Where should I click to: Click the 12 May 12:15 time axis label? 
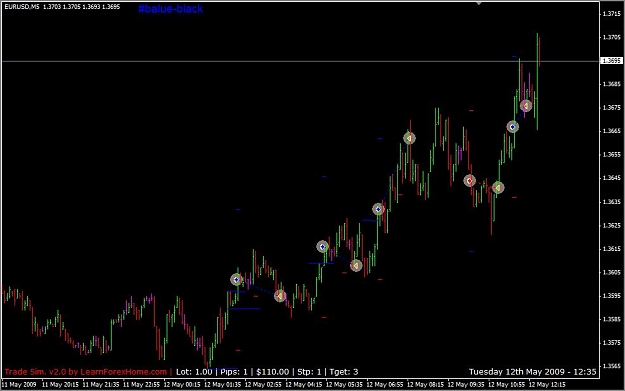coord(547,385)
